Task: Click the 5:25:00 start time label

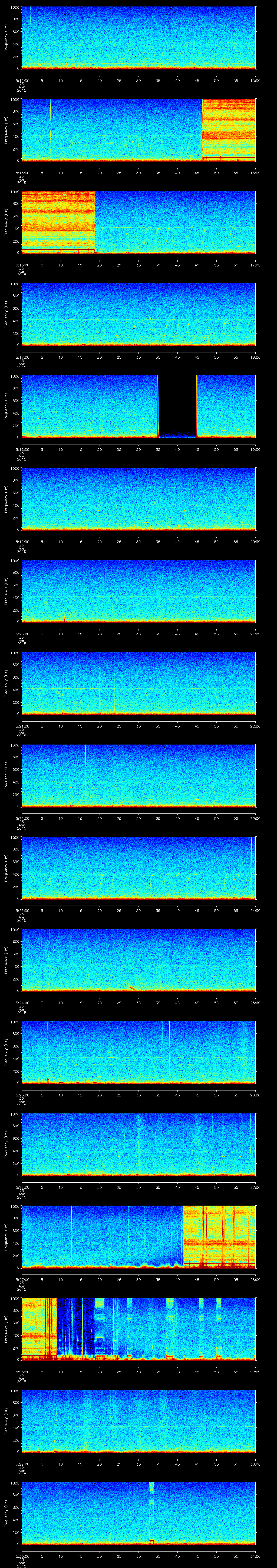Action: click(22, 1095)
